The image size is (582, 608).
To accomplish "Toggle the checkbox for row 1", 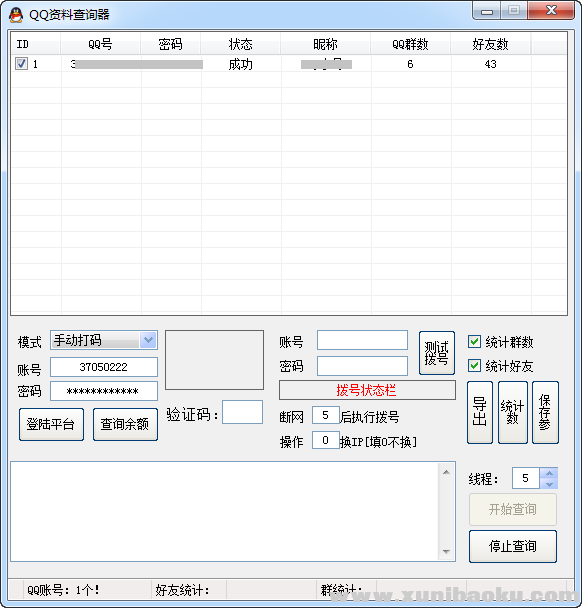I will (21, 64).
